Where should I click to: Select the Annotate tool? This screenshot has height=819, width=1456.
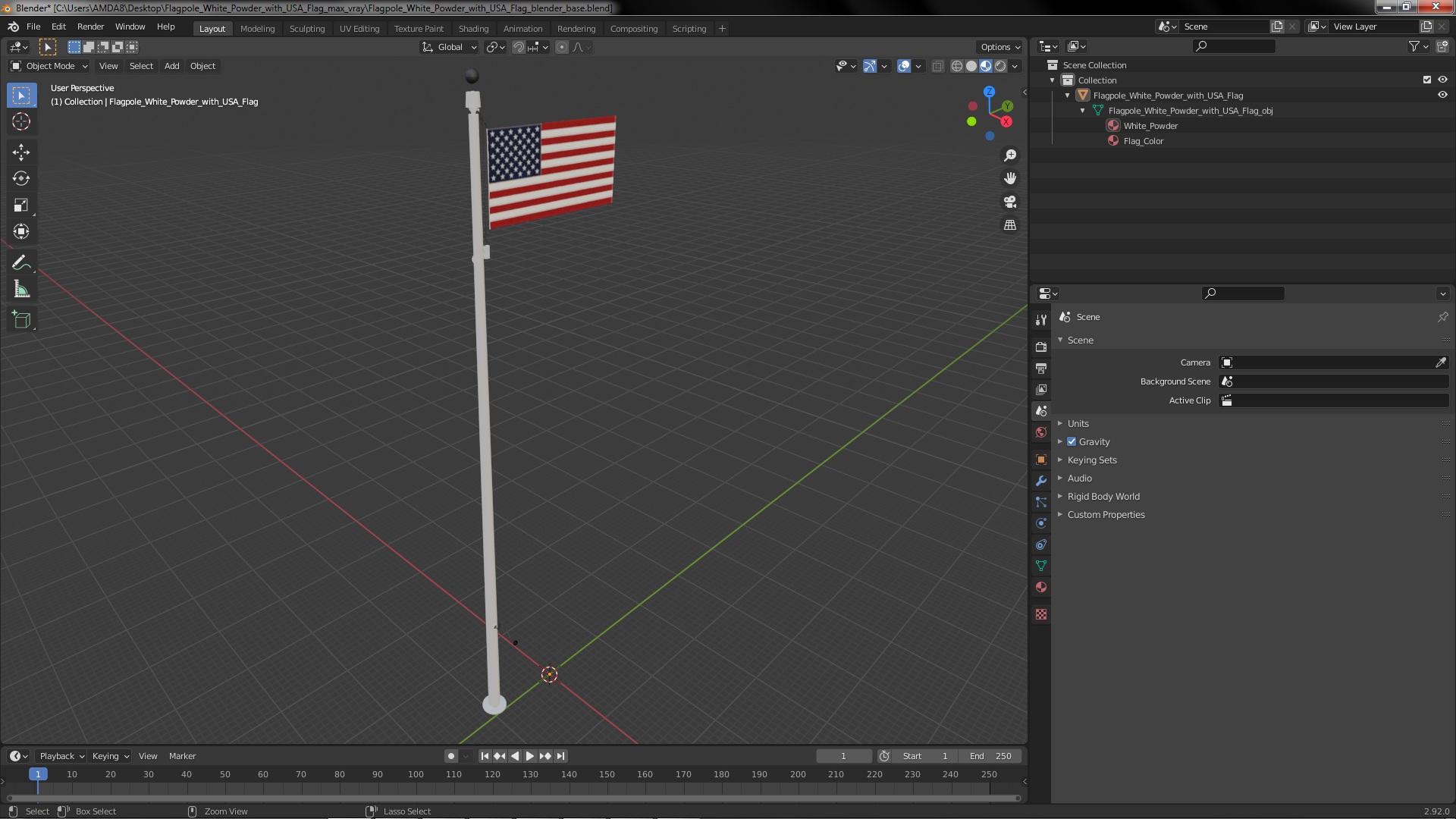[21, 263]
